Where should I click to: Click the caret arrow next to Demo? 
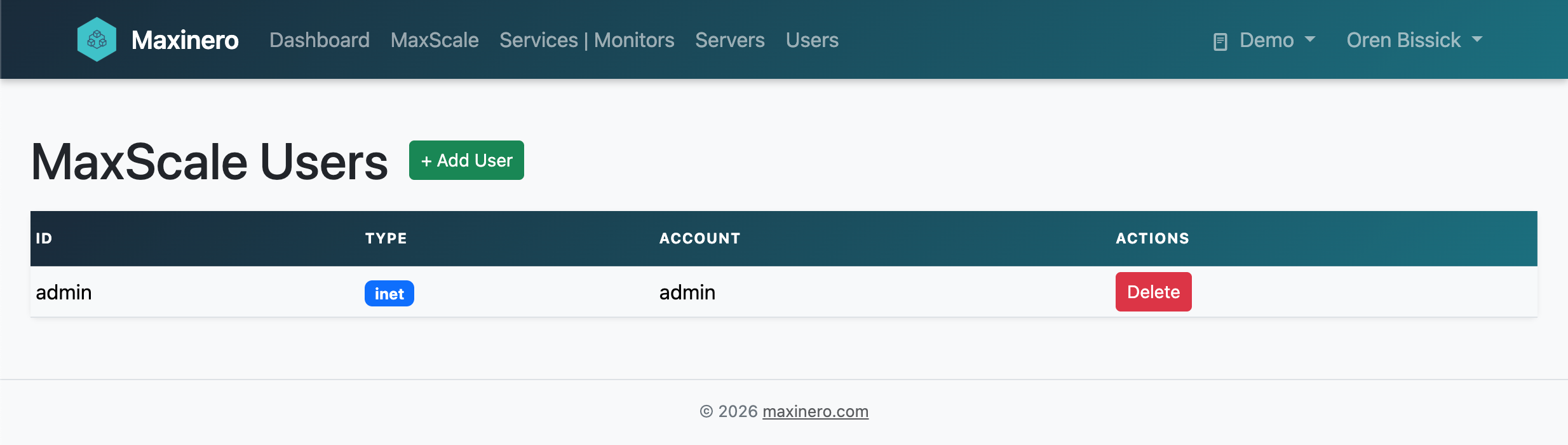(x=1310, y=39)
